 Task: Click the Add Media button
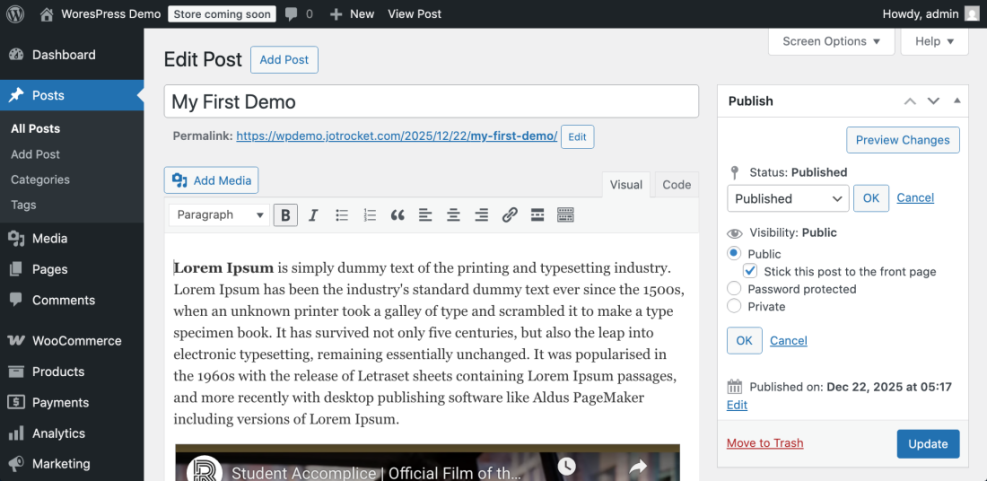211,181
